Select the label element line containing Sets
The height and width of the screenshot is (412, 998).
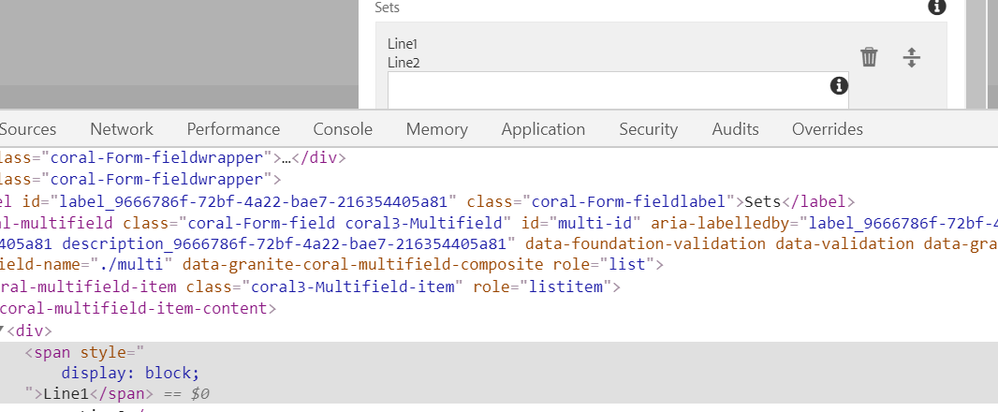pyautogui.click(x=428, y=202)
